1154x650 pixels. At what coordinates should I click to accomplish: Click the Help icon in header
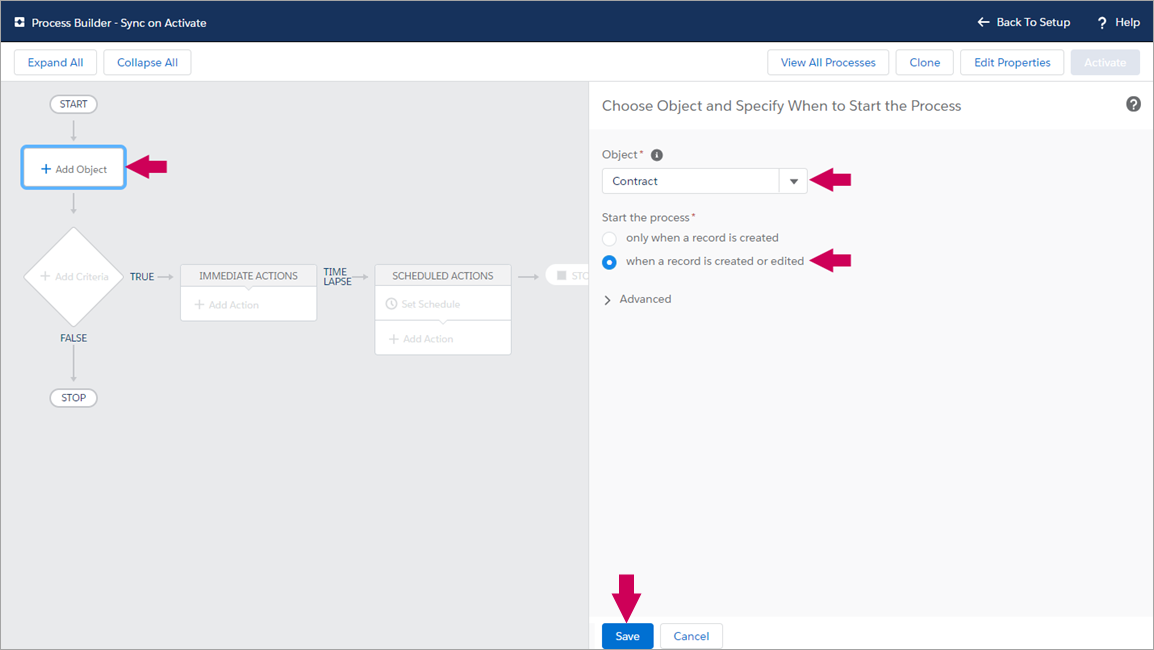point(1102,23)
